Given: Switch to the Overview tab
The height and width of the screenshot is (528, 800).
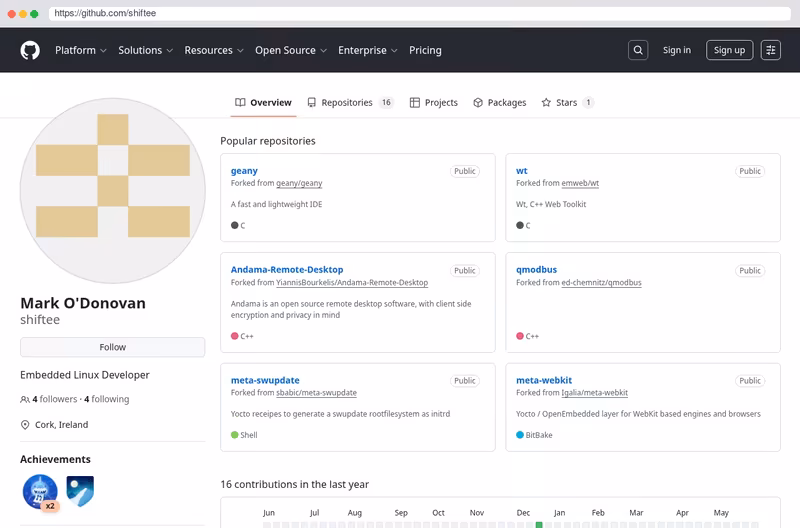Looking at the screenshot, I should 263,103.
